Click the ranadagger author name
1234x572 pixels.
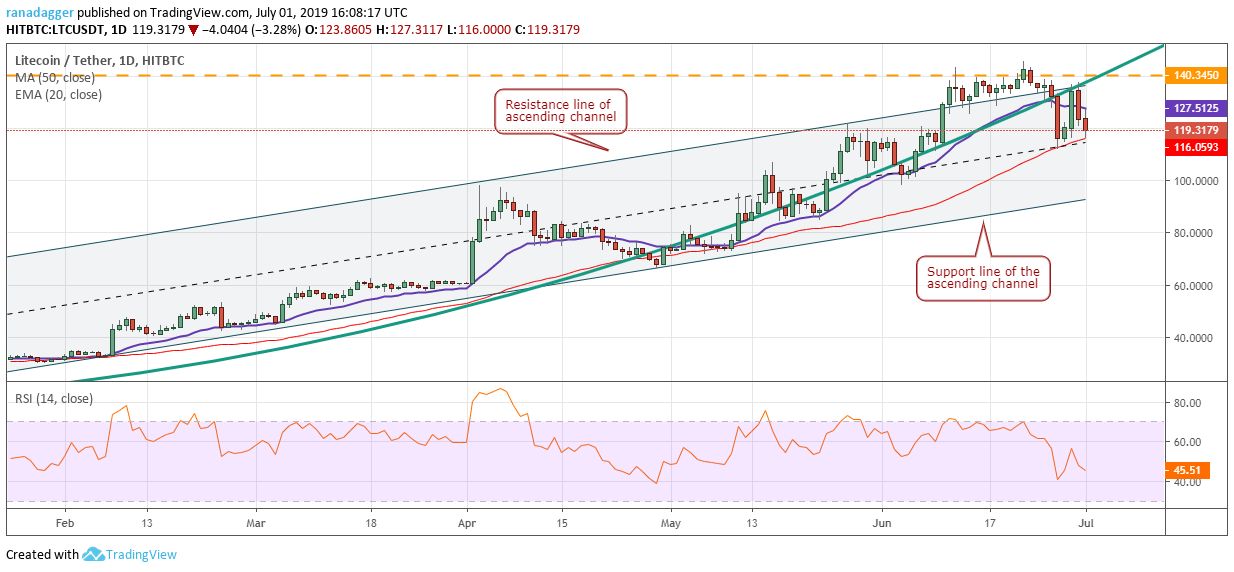[38, 11]
